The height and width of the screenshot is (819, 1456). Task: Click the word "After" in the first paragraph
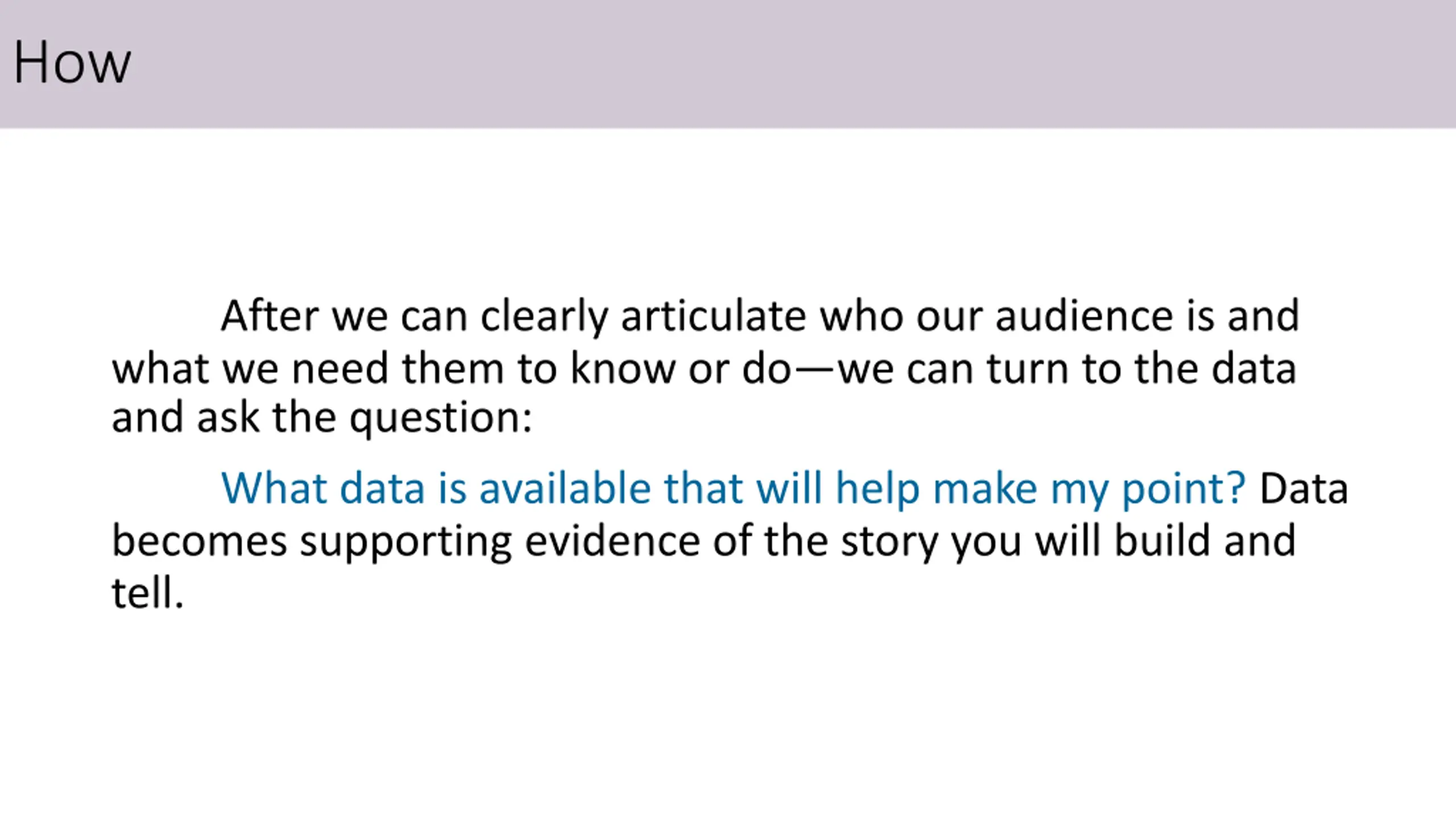click(x=270, y=315)
